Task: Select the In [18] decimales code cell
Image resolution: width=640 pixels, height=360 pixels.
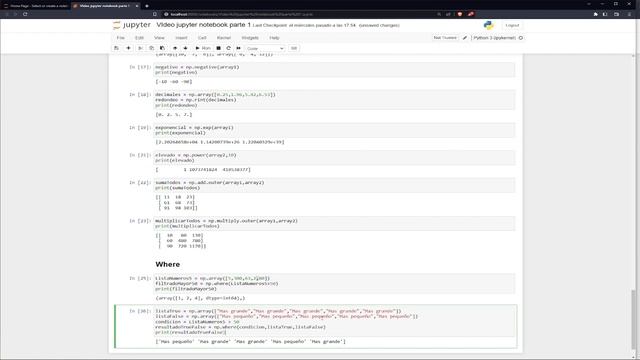Action: click(x=334, y=100)
